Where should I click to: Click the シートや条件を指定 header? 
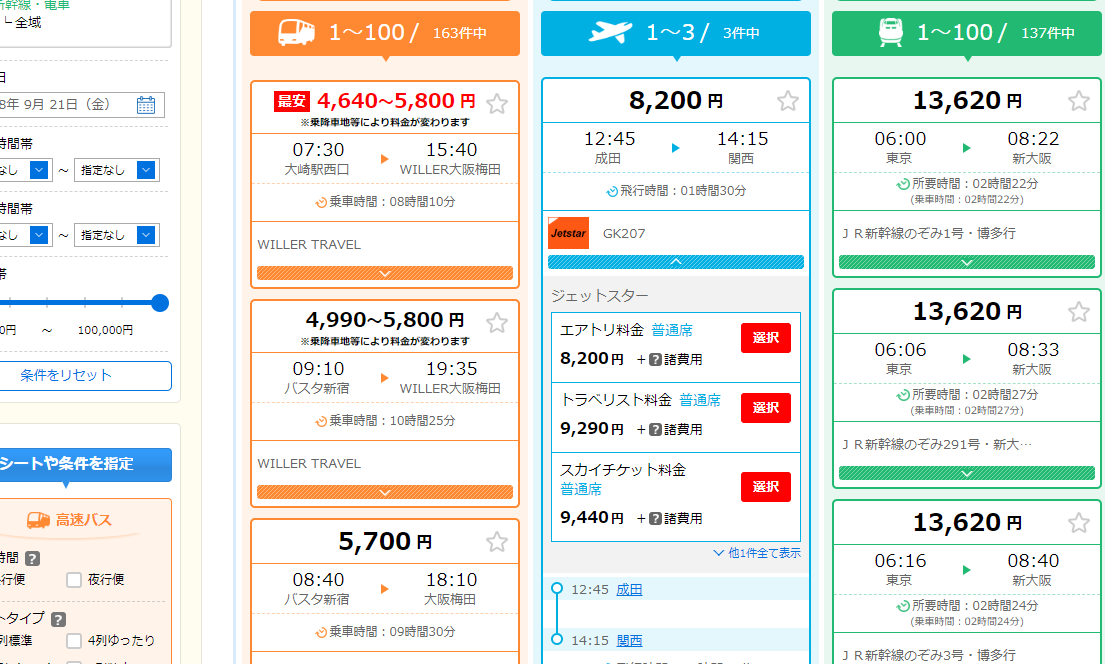pos(85,464)
